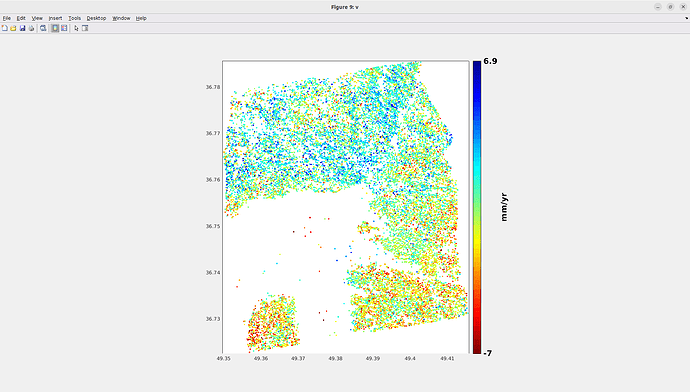The image size is (690, 392).
Task: Click the x-axis tick label 49.41
Action: pyautogui.click(x=447, y=359)
